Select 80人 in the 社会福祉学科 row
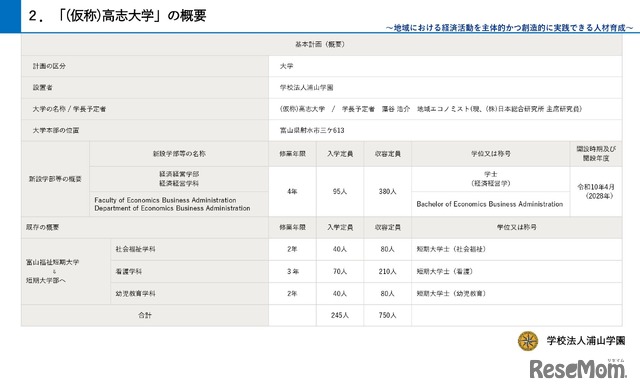Screen dimensions: 640x392 point(388,249)
